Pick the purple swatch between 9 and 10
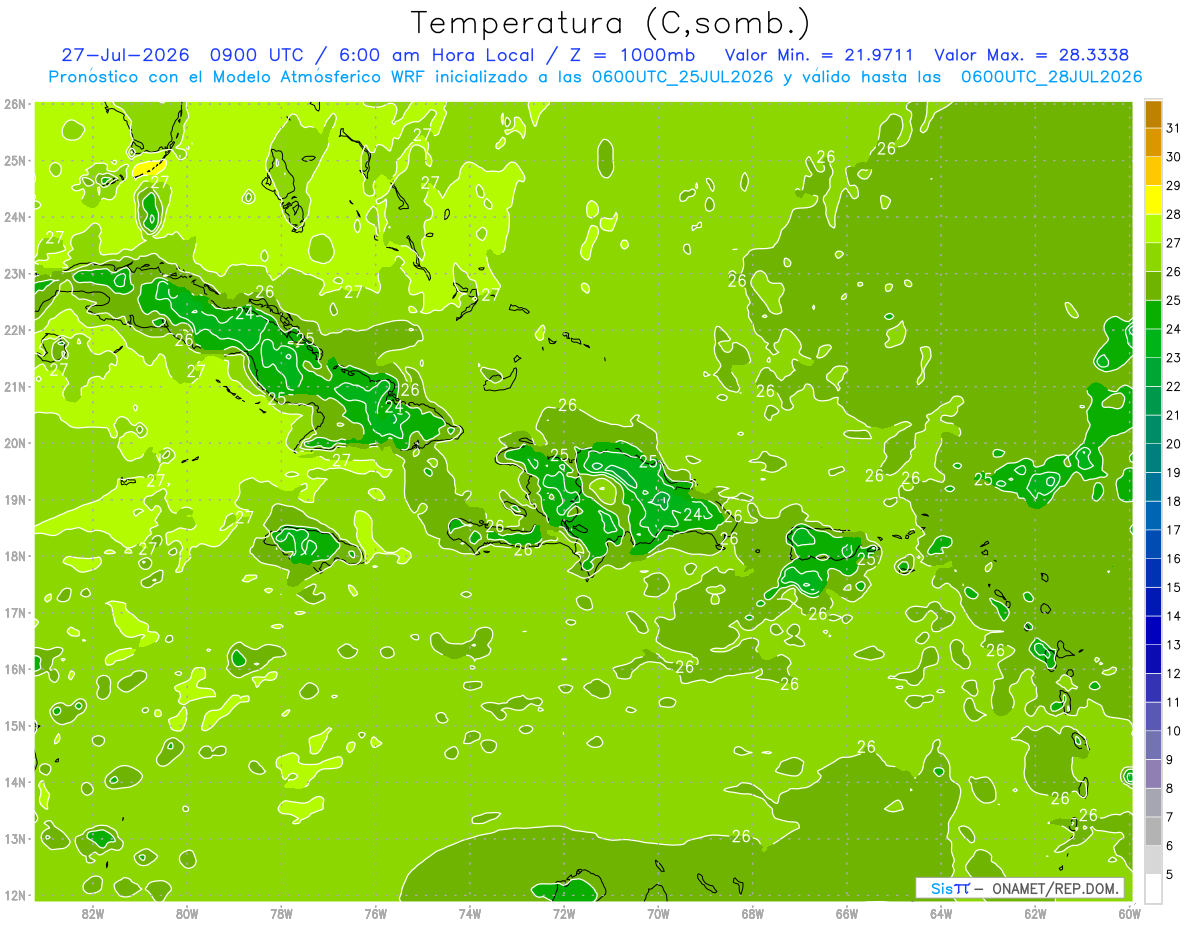This screenshot has width=1200, height=927. click(x=1153, y=745)
